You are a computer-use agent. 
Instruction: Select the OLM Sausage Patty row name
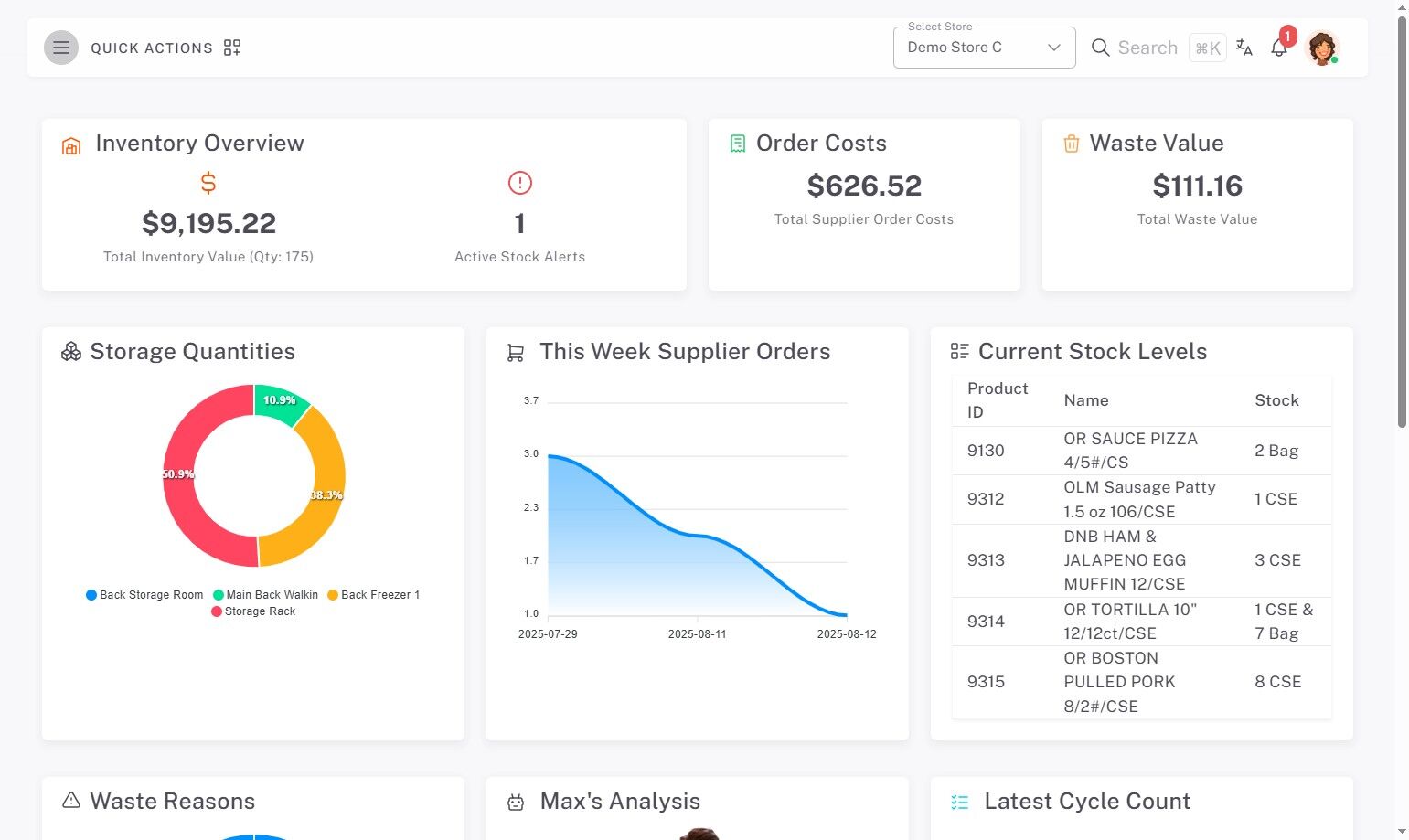coord(1139,499)
